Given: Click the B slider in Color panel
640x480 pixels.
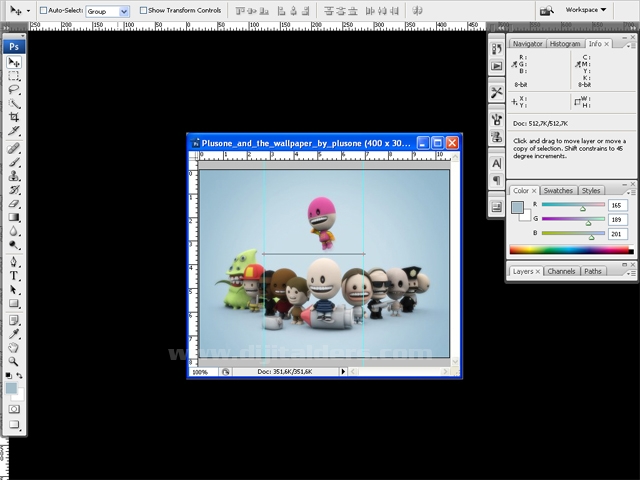Looking at the screenshot, I should click(573, 233).
